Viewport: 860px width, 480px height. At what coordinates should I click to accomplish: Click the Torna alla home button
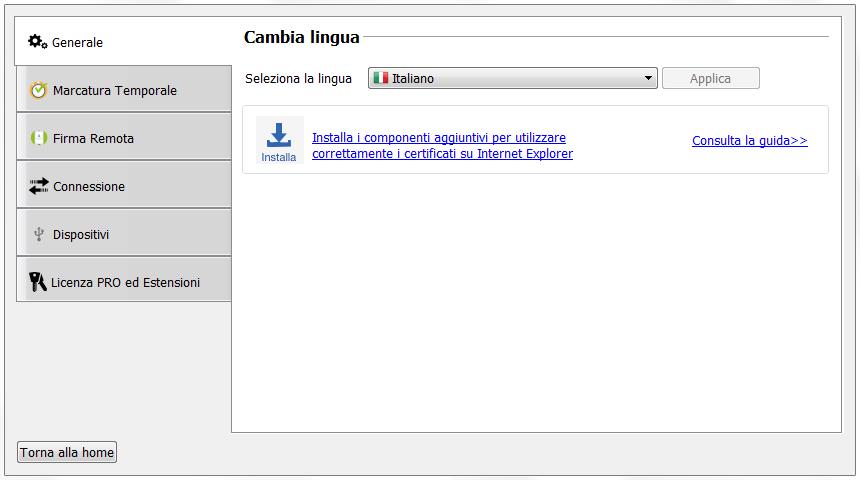67,453
